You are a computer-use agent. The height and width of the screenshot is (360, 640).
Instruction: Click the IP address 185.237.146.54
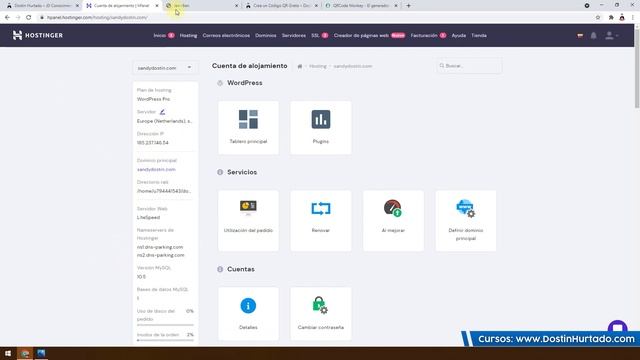point(152,143)
